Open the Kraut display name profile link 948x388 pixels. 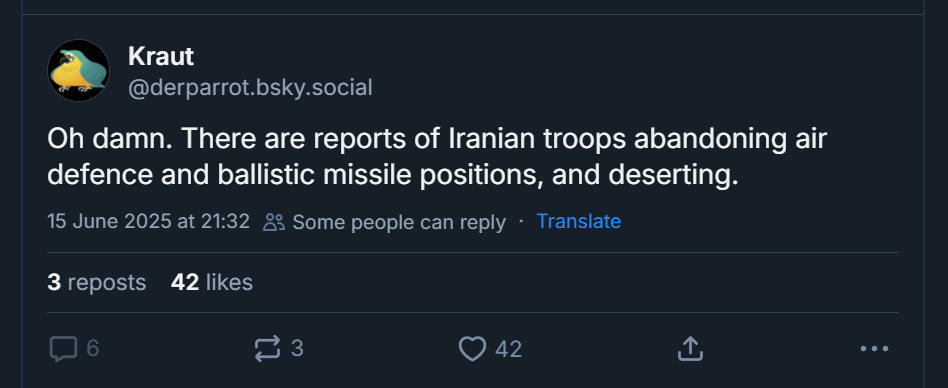(161, 56)
